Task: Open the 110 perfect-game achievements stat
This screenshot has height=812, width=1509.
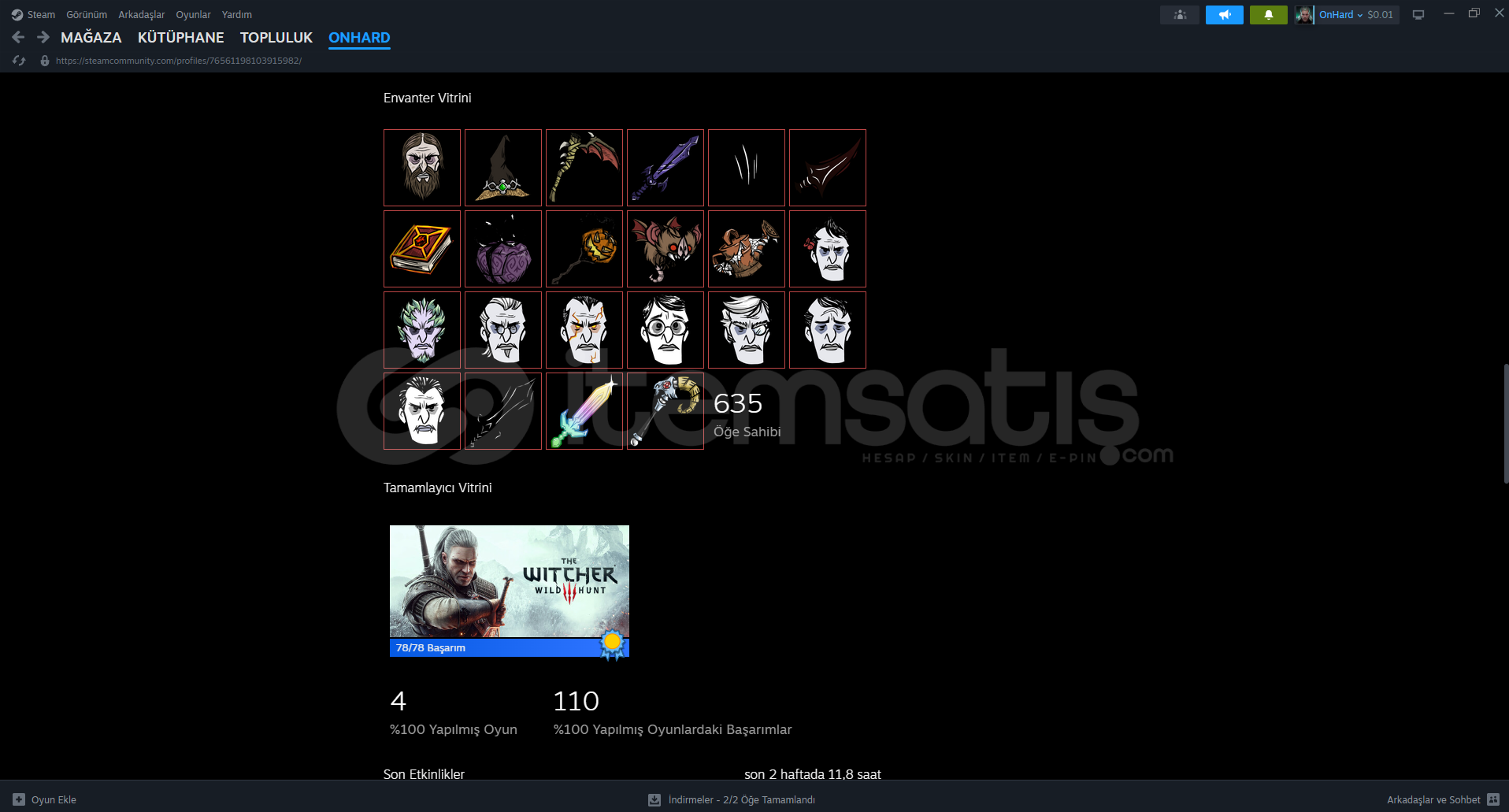Action: (x=673, y=713)
